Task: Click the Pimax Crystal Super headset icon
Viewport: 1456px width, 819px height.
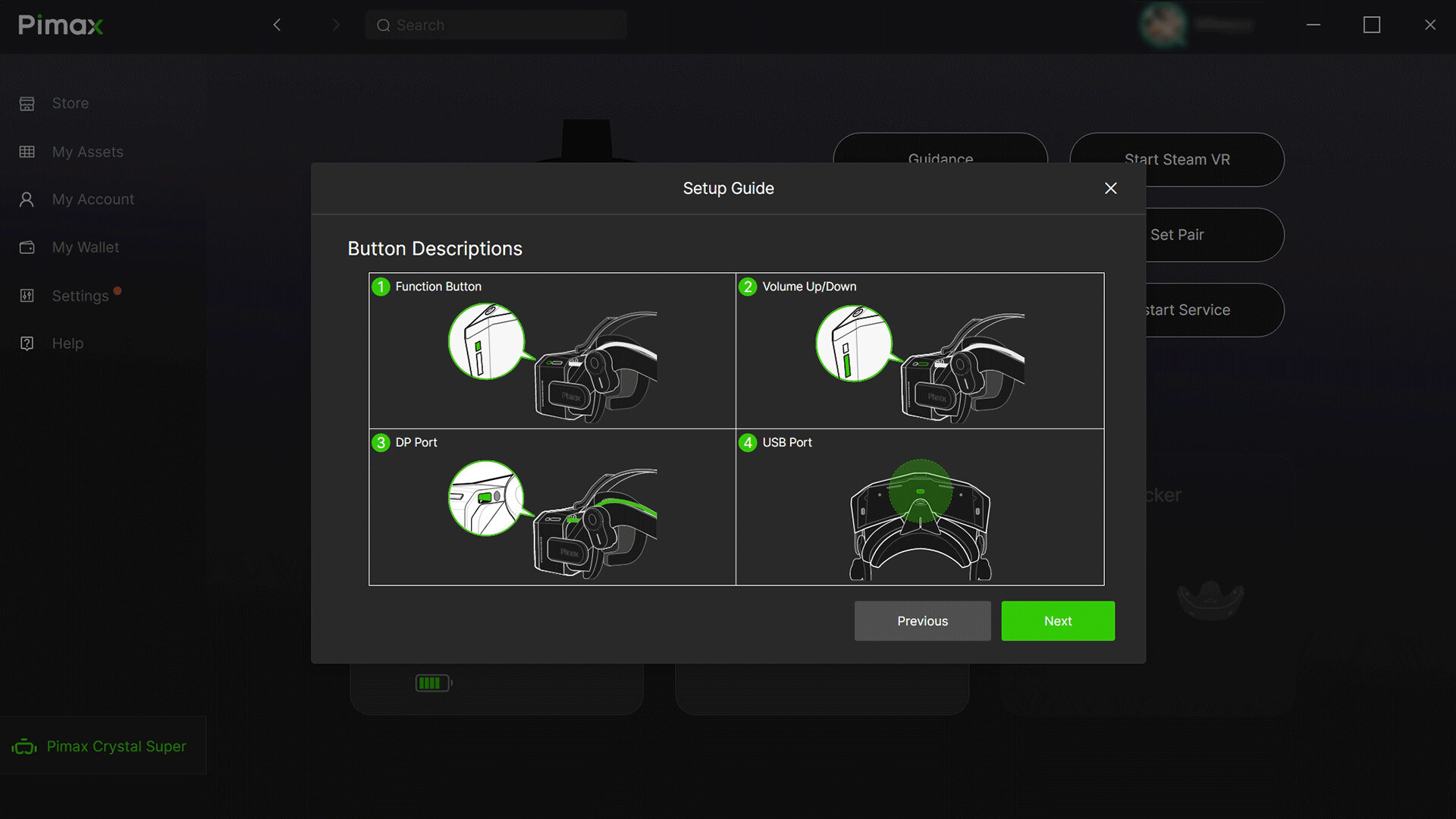Action: coord(24,745)
